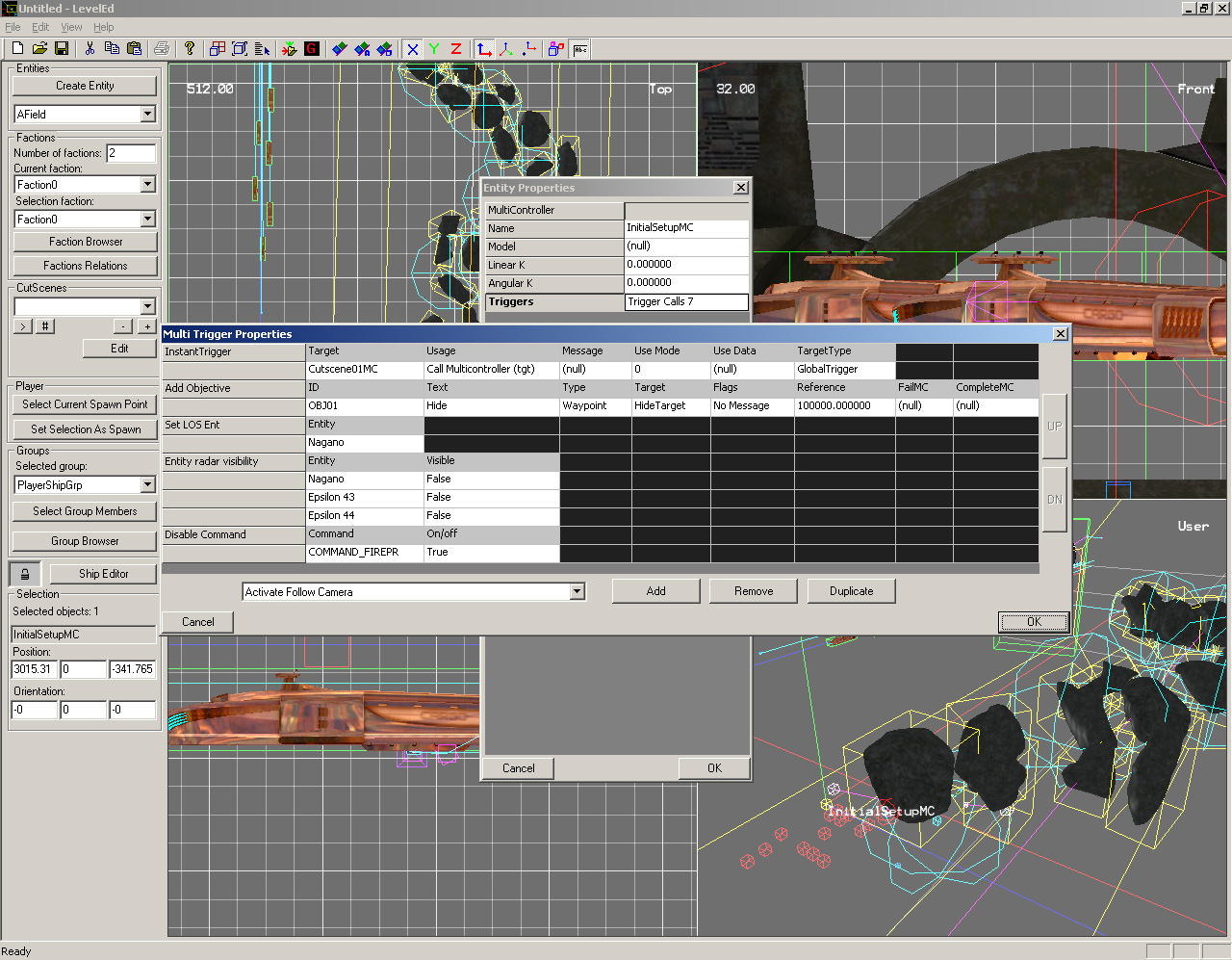Viewport: 1232px width, 960px height.
Task: Select the Trigger Calls 7 value cell
Action: (686, 302)
